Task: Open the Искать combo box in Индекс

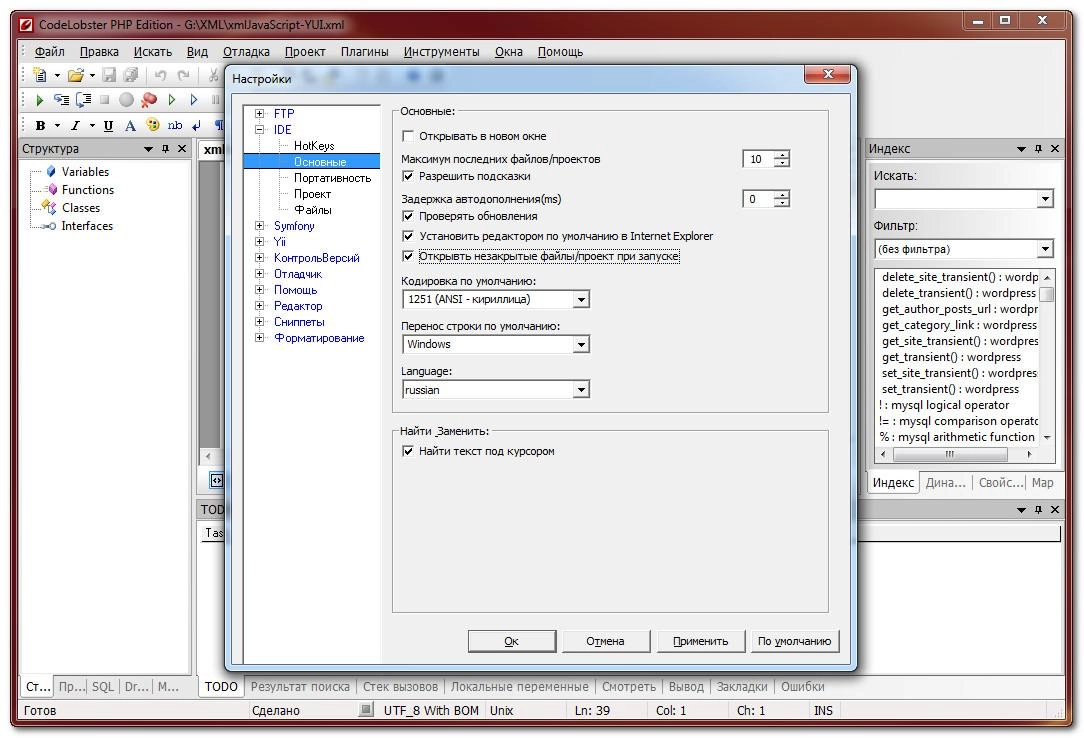Action: [1045, 200]
